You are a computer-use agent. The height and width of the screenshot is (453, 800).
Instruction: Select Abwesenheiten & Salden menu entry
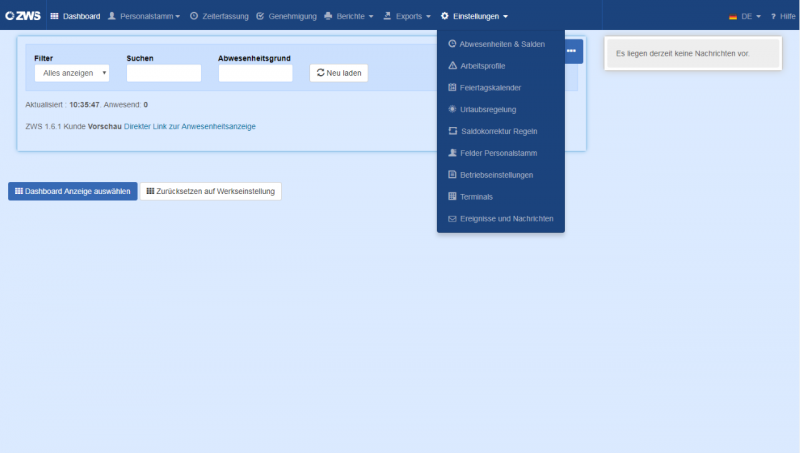point(501,44)
